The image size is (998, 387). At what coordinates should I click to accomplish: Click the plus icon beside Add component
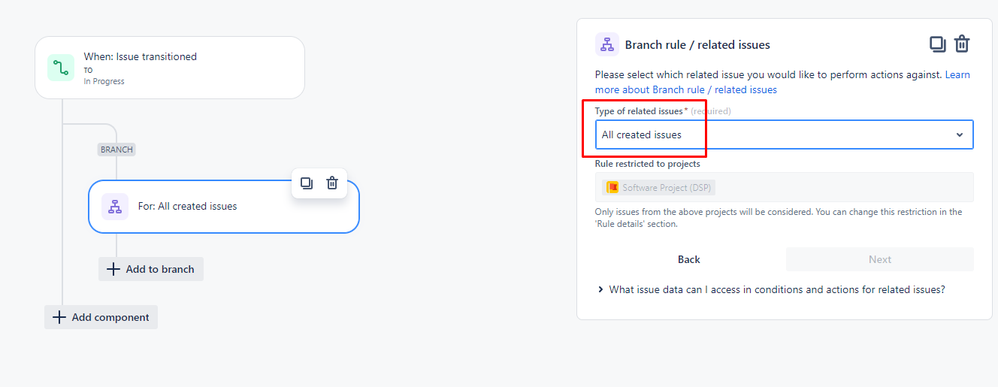tap(59, 317)
